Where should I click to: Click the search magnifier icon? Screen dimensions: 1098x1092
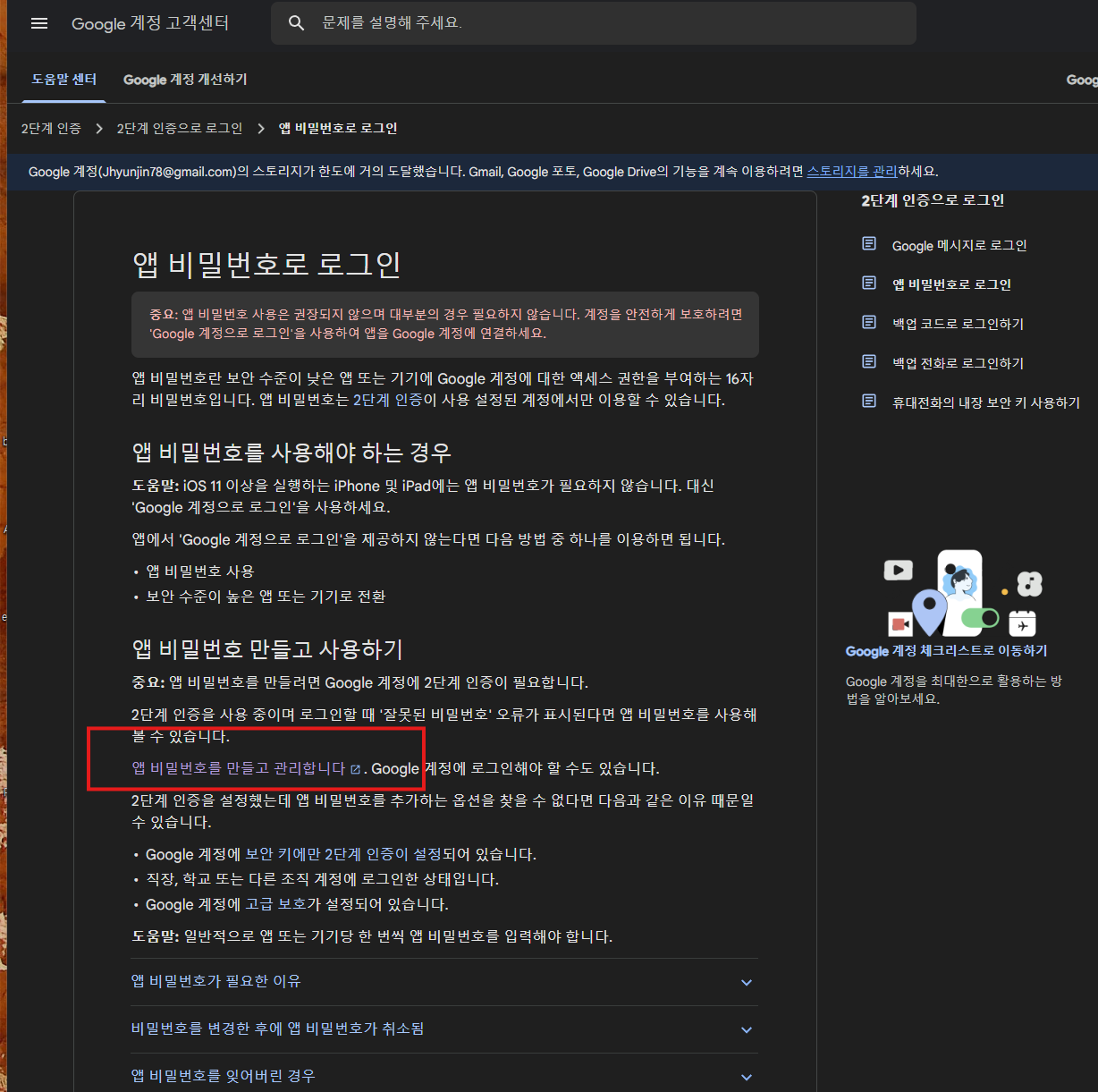coord(297,23)
